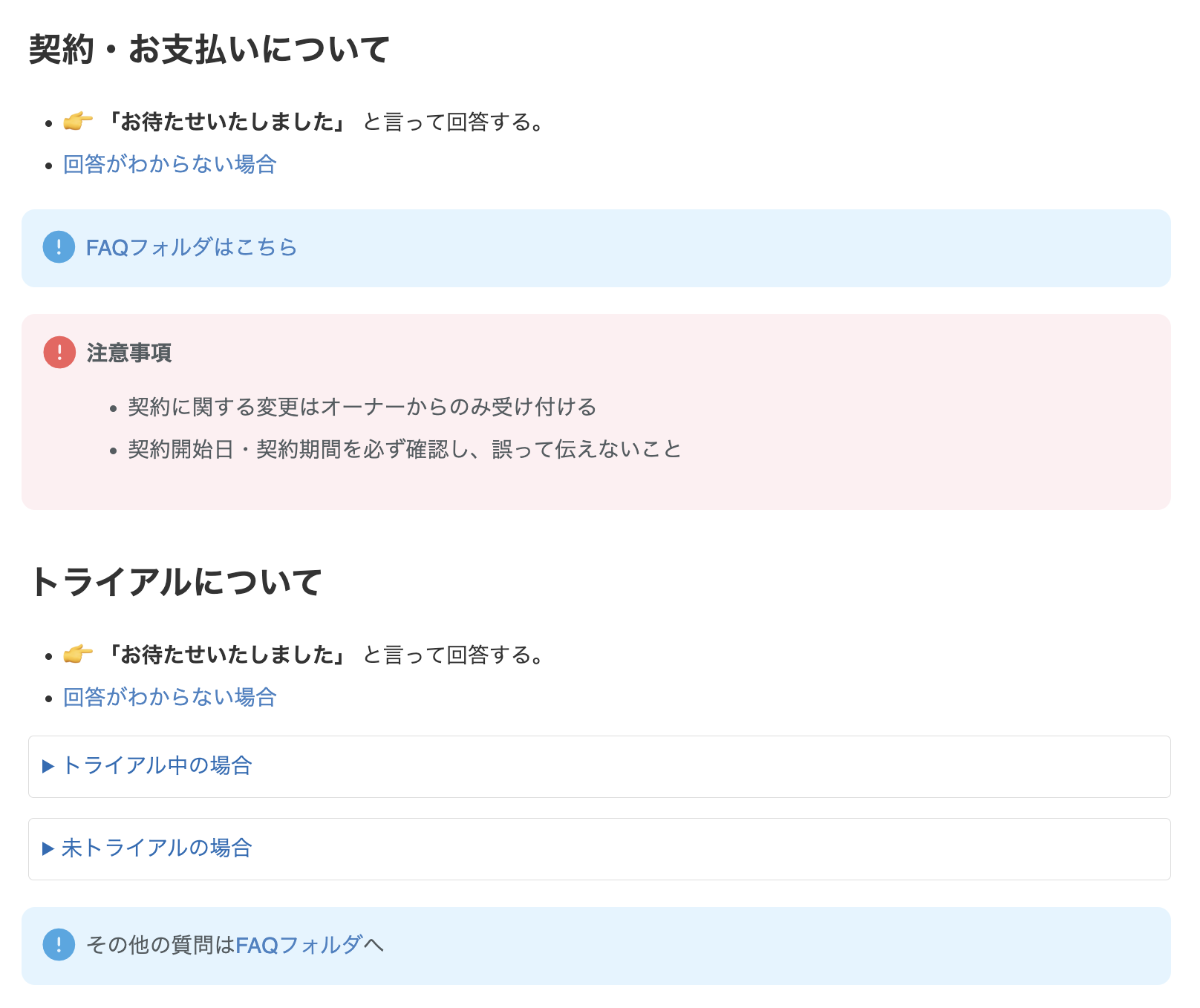The width and height of the screenshot is (1200, 1008).
Task: Open 回答がわからない場合 link in the contract section
Action: (169, 164)
